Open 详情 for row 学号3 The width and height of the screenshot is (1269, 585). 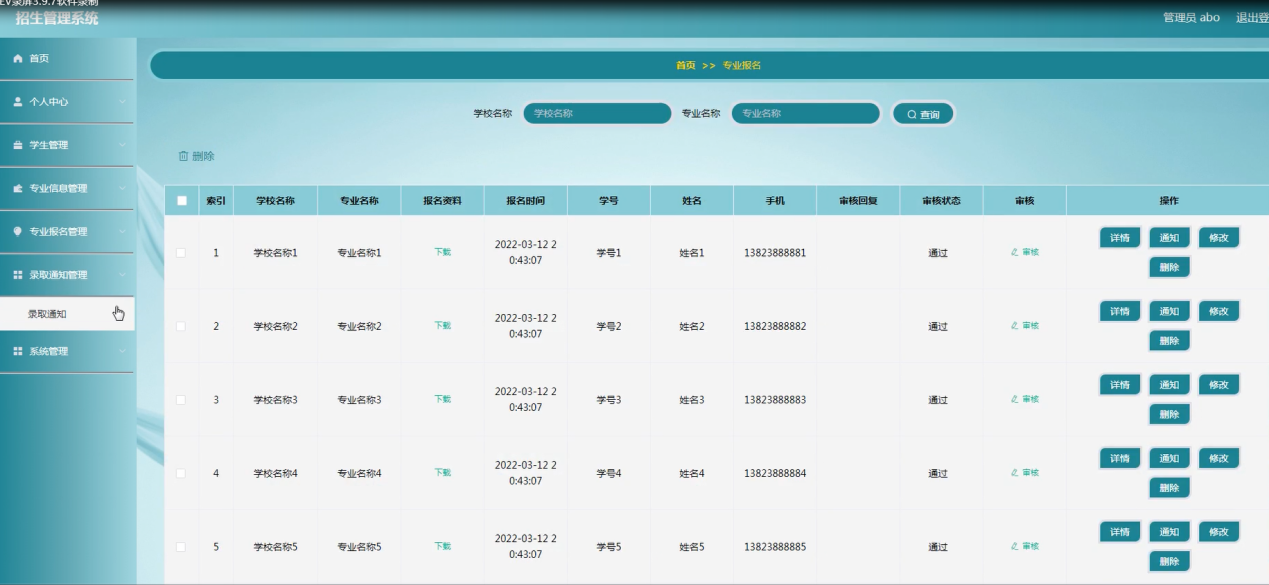tap(1120, 385)
